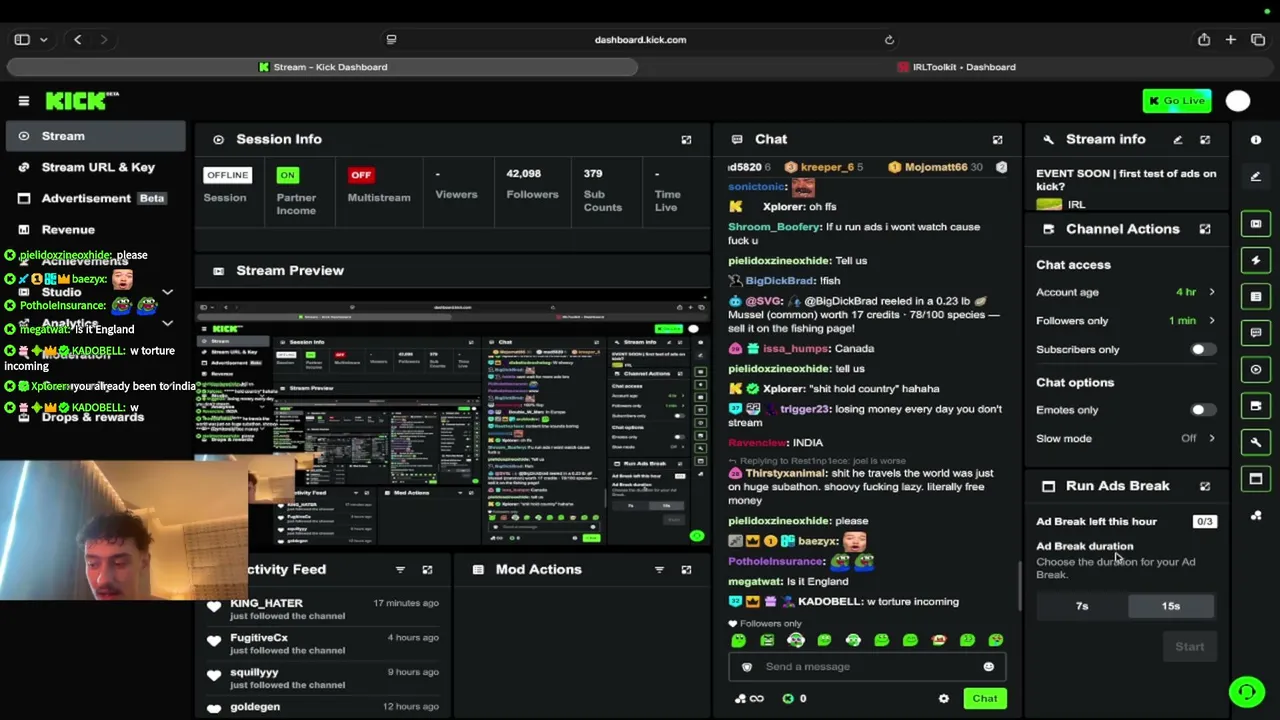This screenshot has height=720, width=1280.
Task: Click the dashboard.kick.com address bar
Action: 640,40
